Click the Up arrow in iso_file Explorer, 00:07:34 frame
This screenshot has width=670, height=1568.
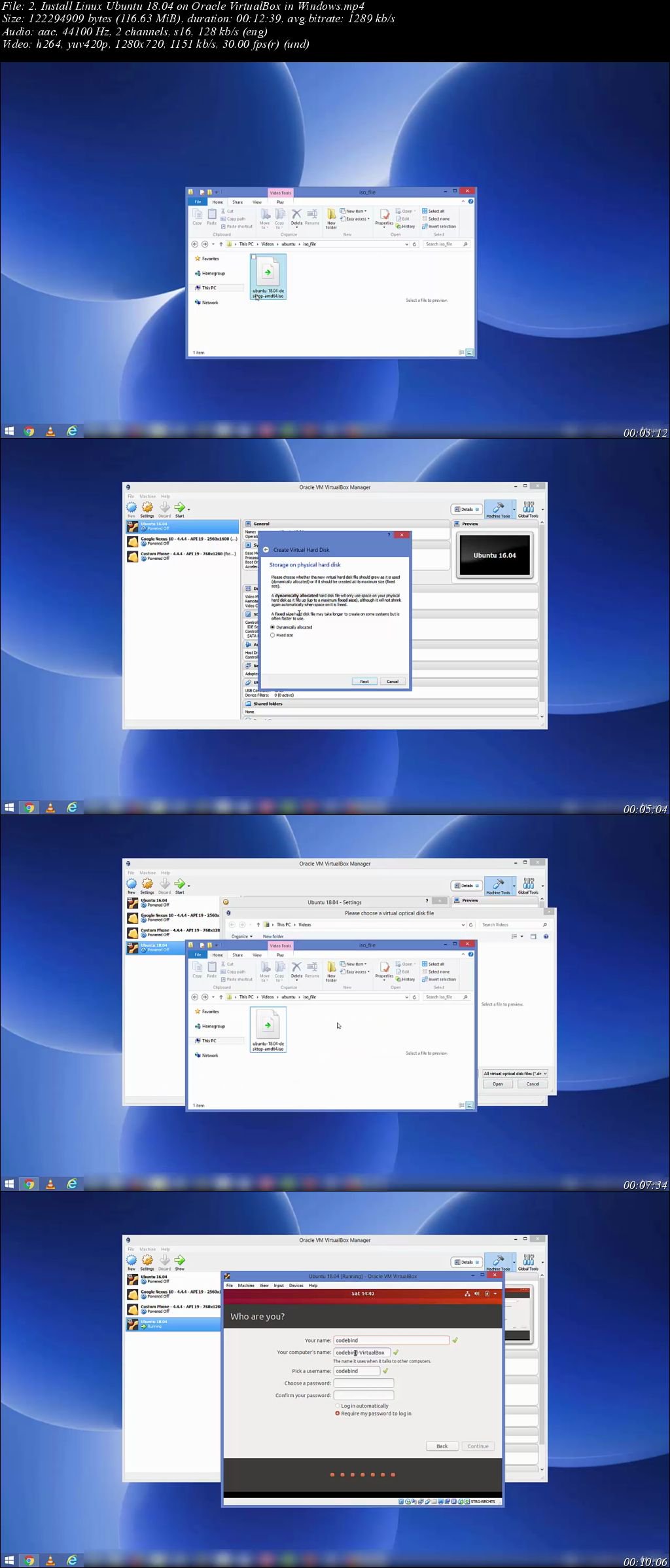point(221,997)
